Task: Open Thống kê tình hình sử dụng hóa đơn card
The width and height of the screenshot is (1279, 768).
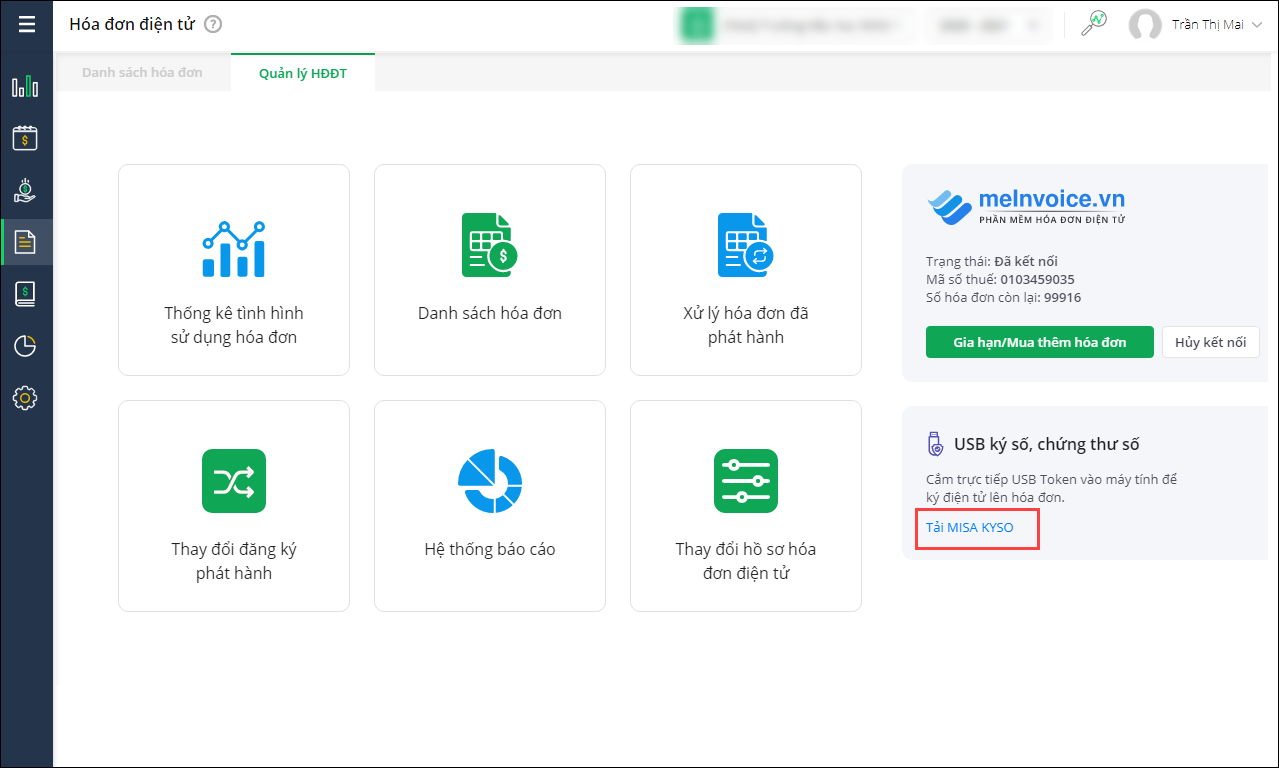Action: tap(234, 270)
